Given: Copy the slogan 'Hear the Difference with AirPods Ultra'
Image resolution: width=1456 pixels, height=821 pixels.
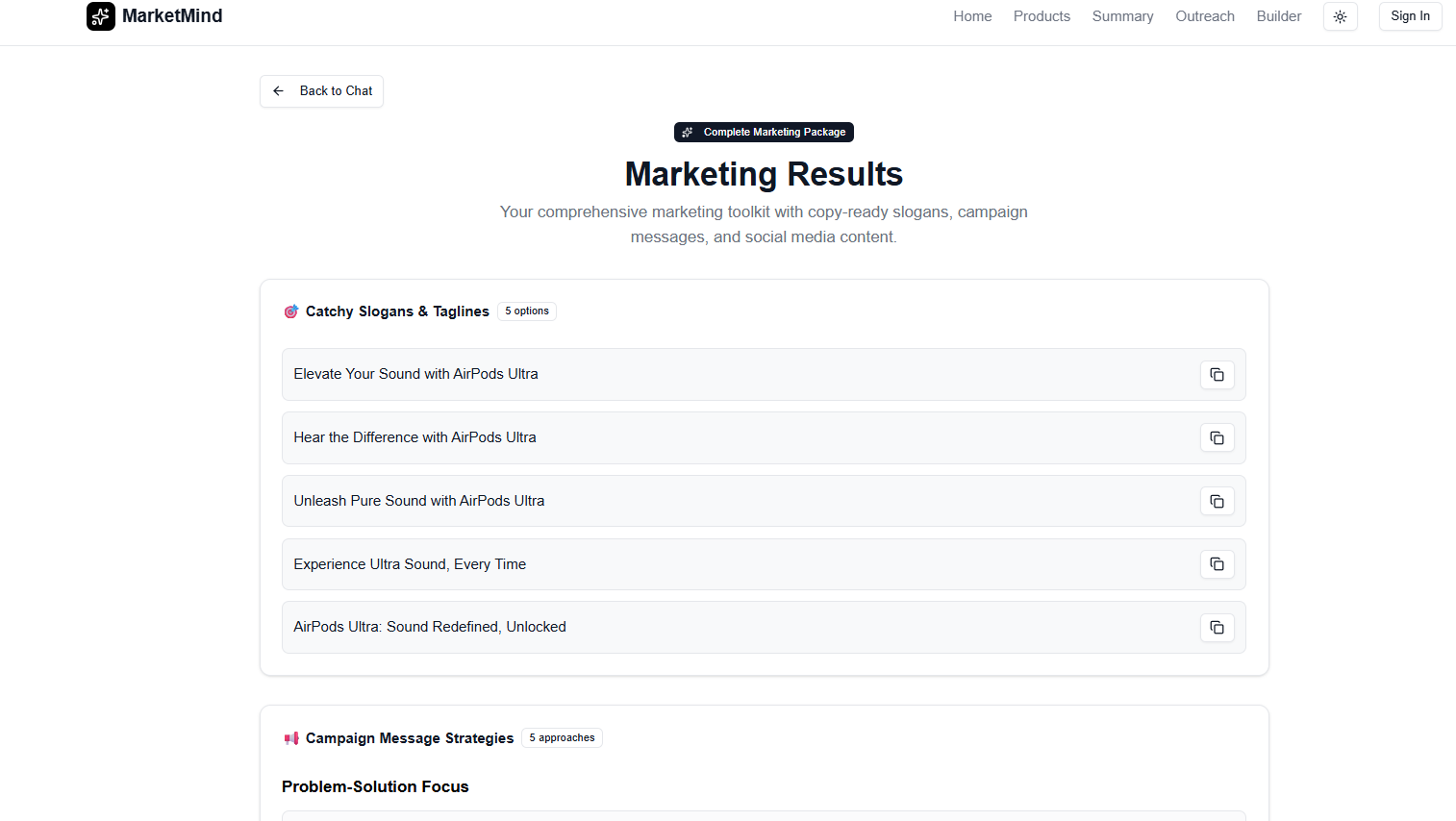Looking at the screenshot, I should pyautogui.click(x=1217, y=437).
